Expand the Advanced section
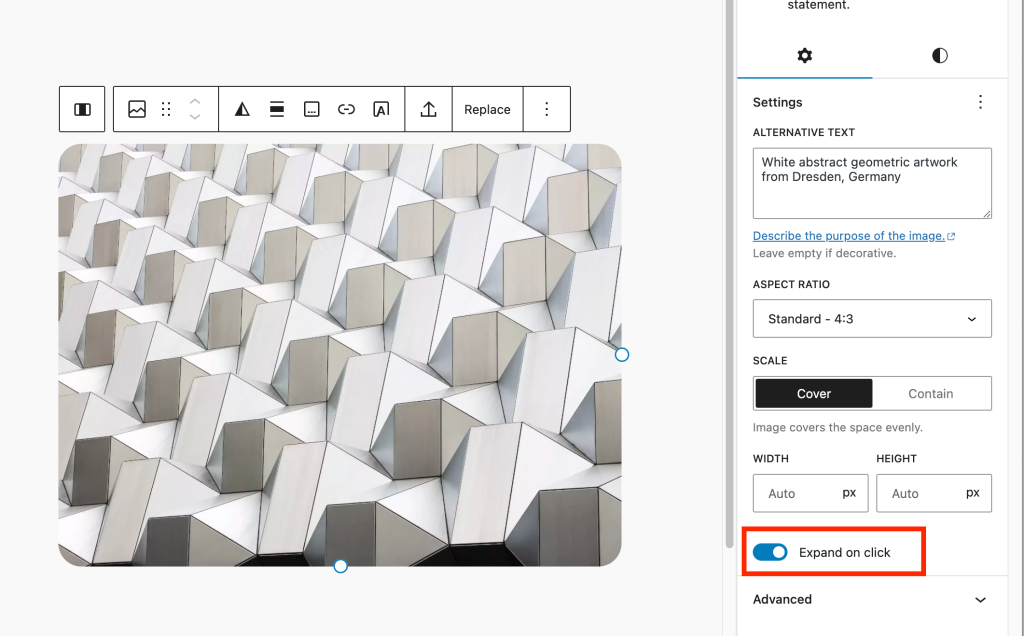This screenshot has width=1024, height=636. click(872, 599)
